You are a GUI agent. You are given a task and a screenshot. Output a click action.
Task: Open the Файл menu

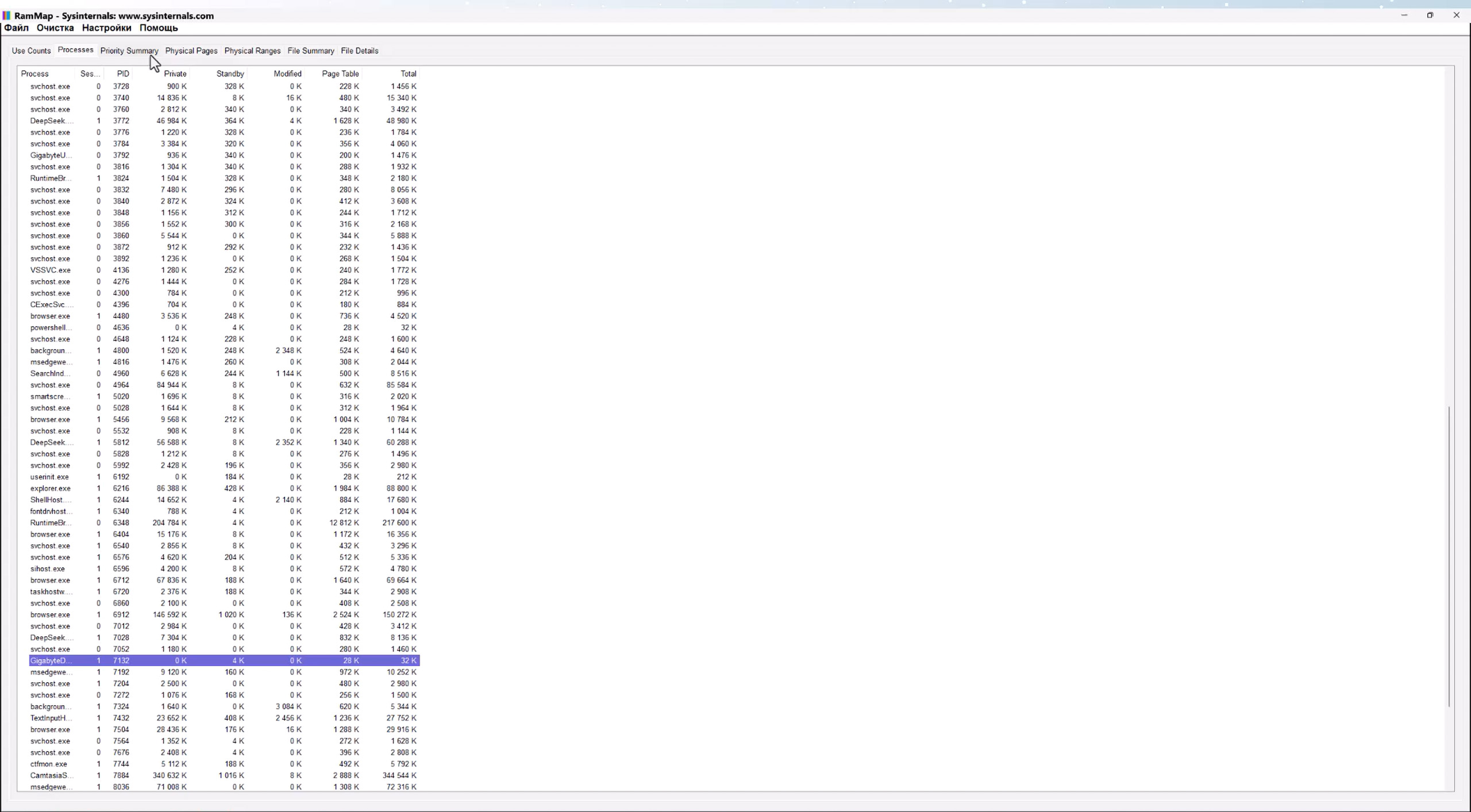pos(16,28)
